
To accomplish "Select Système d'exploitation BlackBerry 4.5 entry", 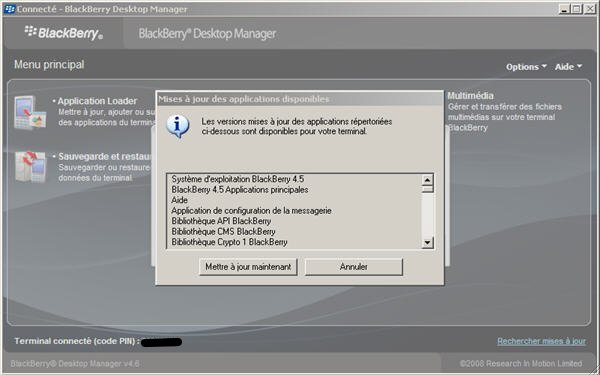I will 238,179.
